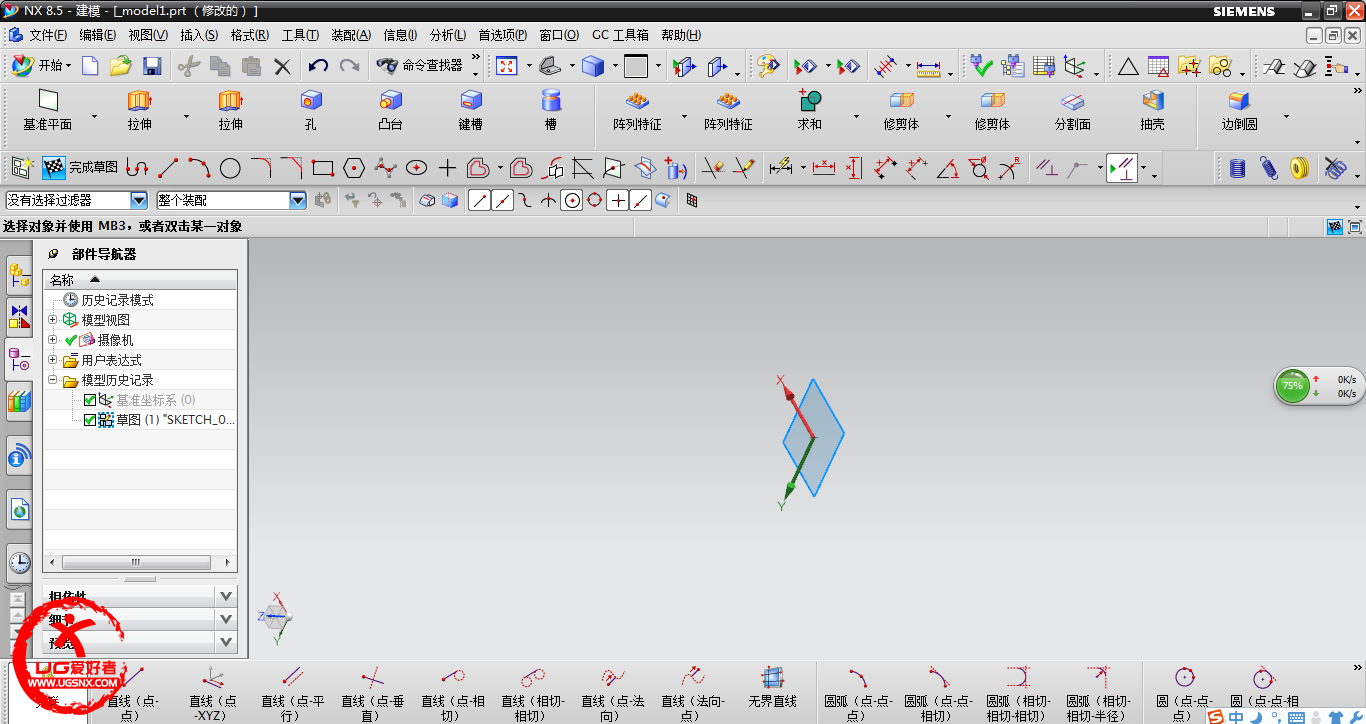Viewport: 1366px width, 724px height.
Task: Click the Undo arrow icon
Action: pyautogui.click(x=318, y=66)
